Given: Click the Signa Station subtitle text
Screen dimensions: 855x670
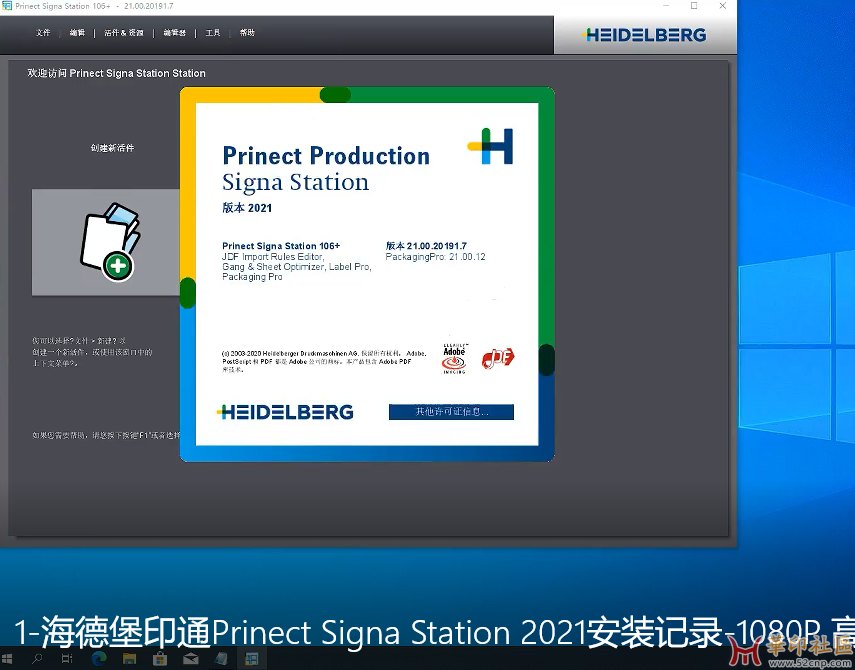Looking at the screenshot, I should tap(296, 183).
